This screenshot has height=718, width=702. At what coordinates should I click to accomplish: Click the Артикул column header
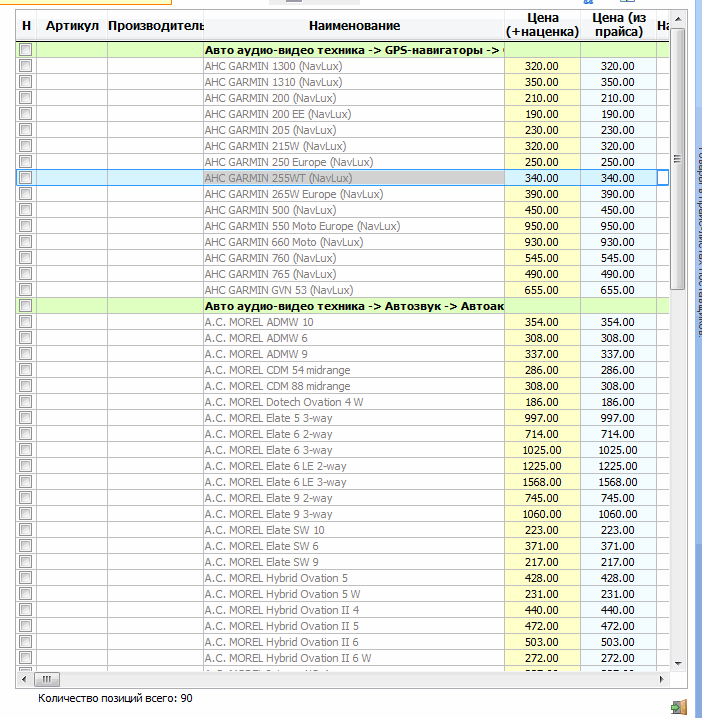pyautogui.click(x=72, y=26)
